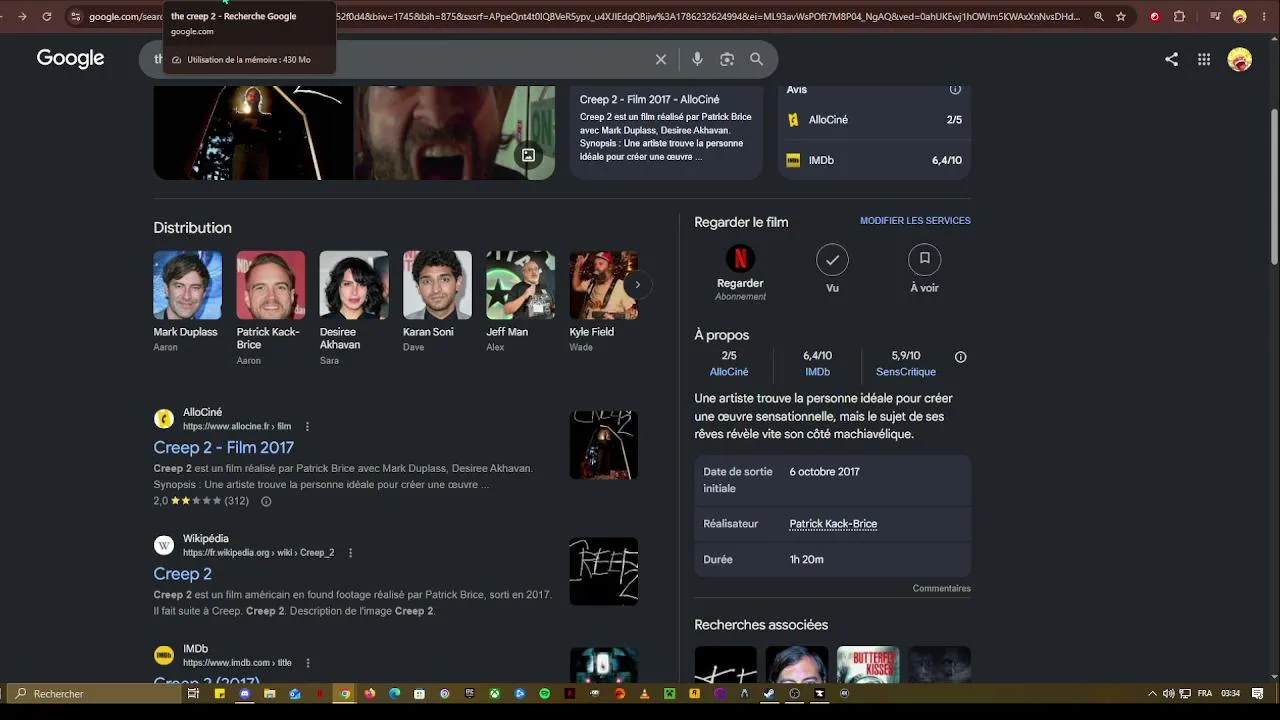The height and width of the screenshot is (720, 1280).
Task: Open the Google apps grid
Action: pyautogui.click(x=1204, y=60)
